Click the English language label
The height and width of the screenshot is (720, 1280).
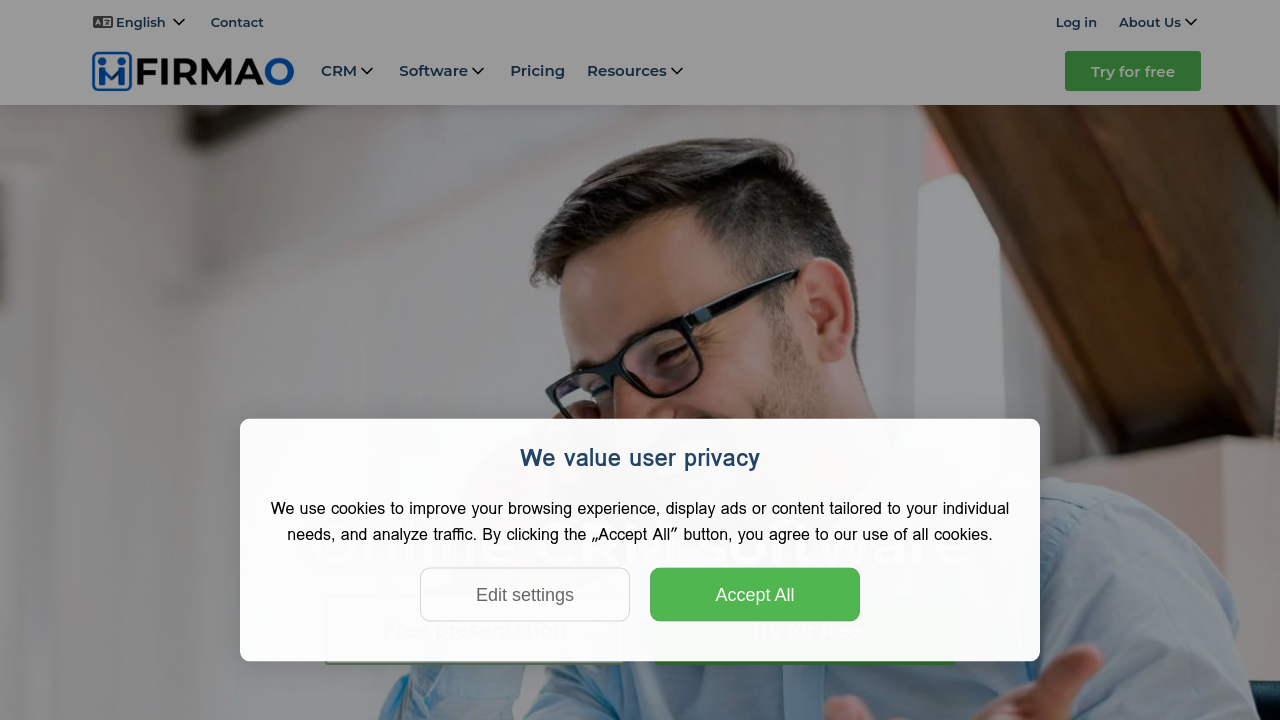141,22
